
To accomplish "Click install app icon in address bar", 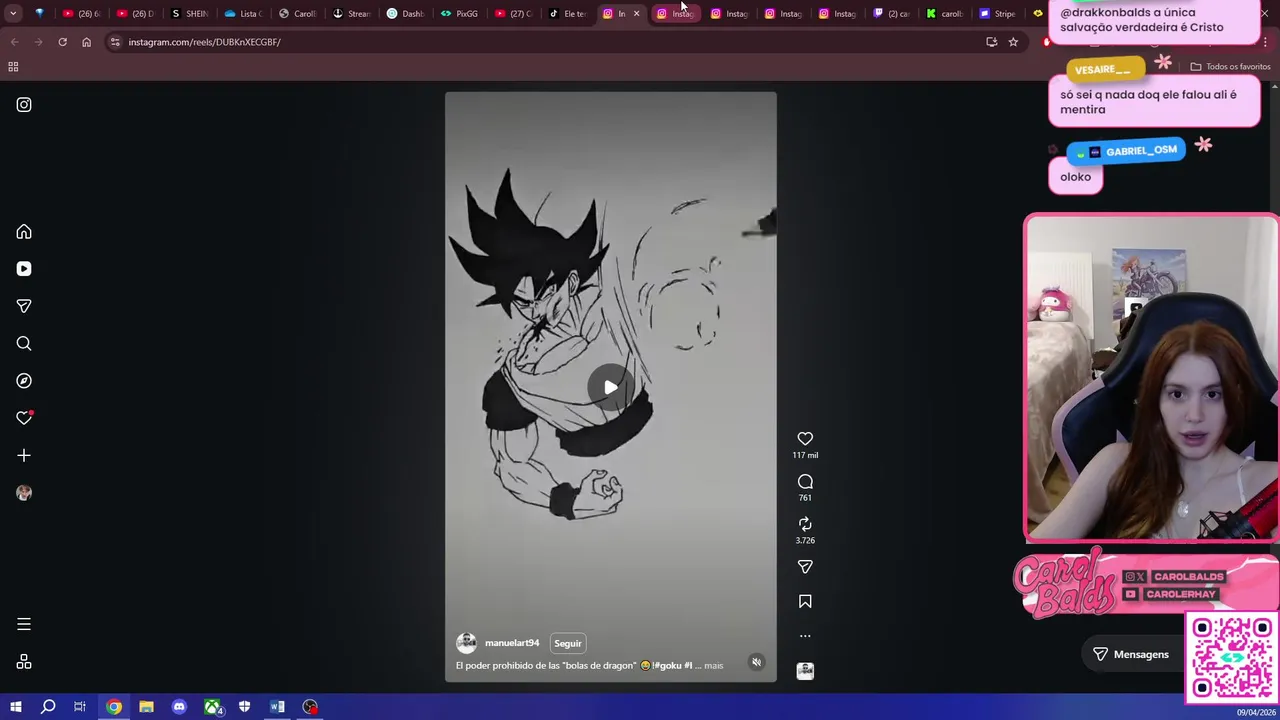I will [991, 42].
